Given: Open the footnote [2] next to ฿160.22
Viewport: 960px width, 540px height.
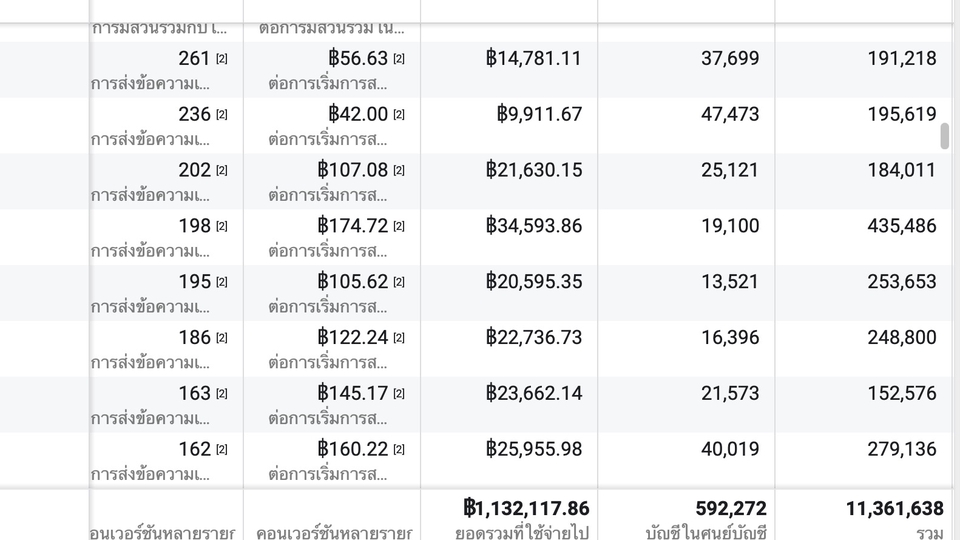Looking at the screenshot, I should click(x=399, y=450).
